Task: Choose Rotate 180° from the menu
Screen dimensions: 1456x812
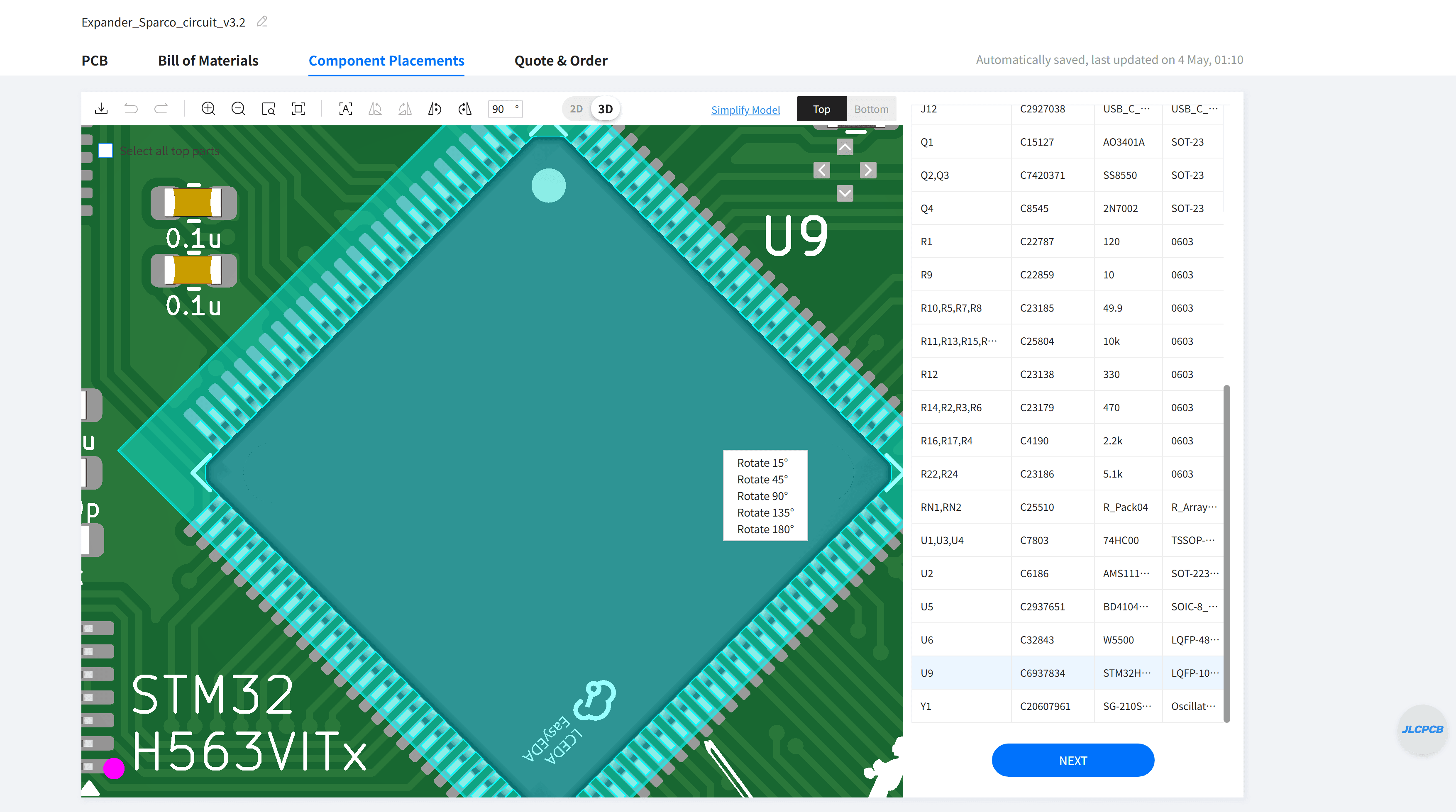Action: [x=765, y=529]
